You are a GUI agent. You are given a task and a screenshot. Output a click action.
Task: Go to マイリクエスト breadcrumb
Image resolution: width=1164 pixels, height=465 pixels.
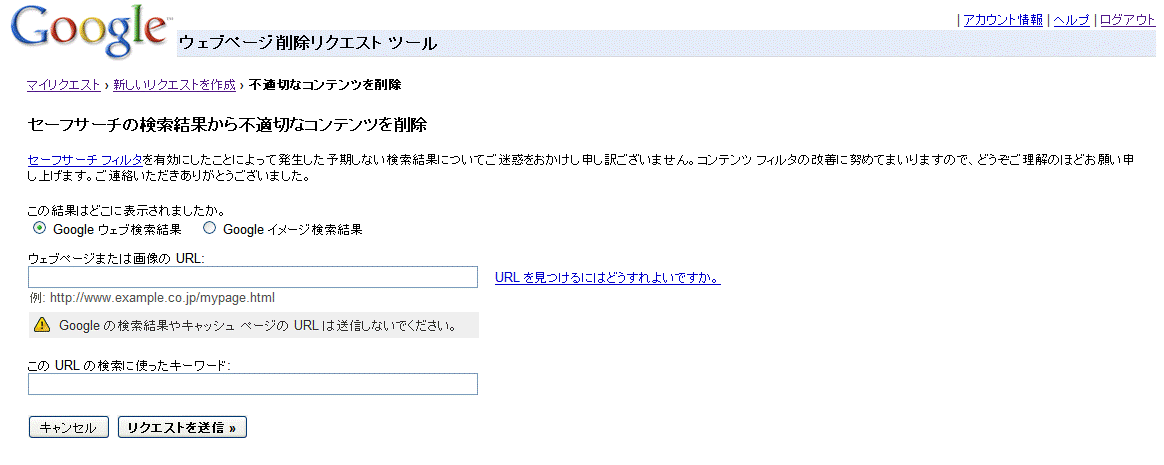click(x=64, y=85)
